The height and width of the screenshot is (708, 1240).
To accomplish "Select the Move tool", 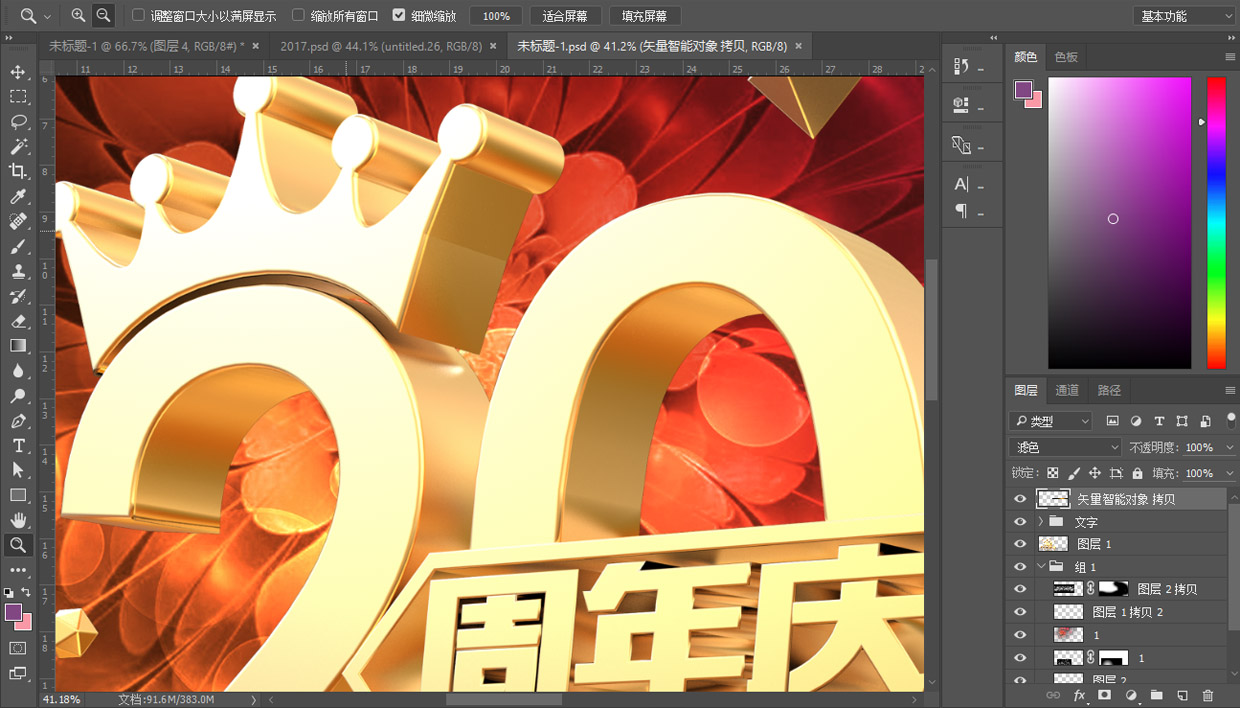I will pos(18,72).
